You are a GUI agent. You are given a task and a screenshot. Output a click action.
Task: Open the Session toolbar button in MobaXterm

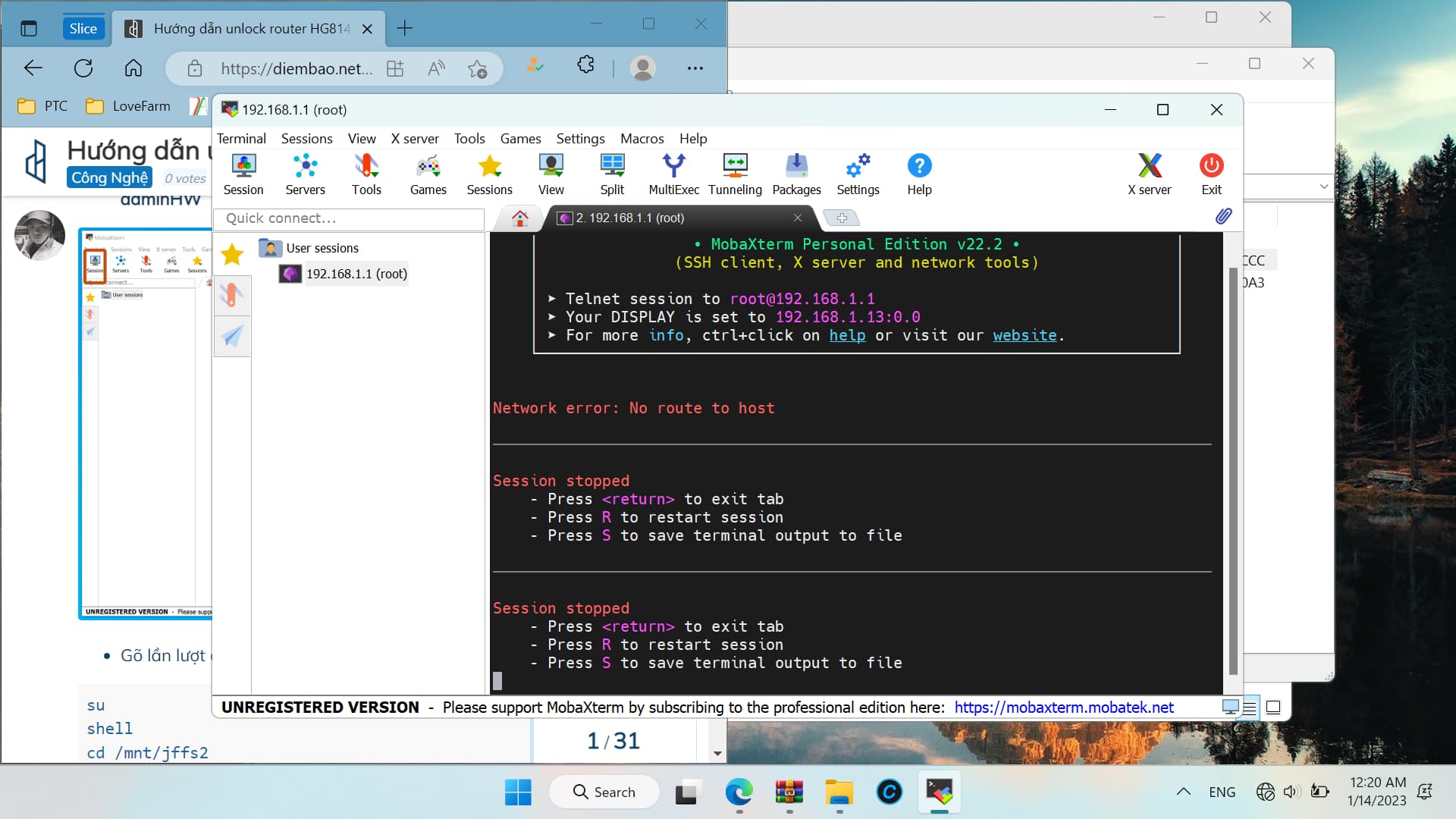click(243, 174)
